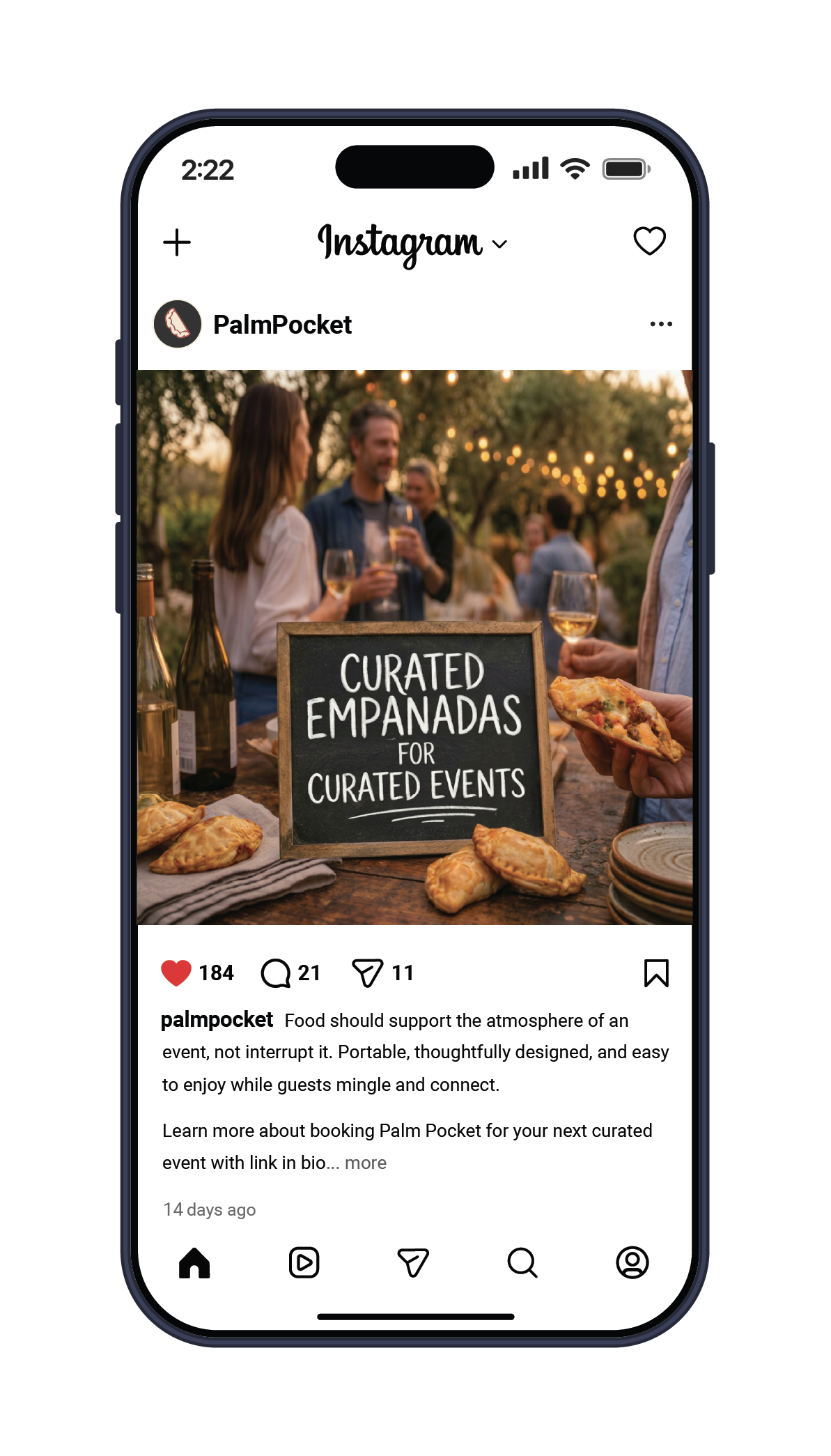
Task: Open direct messages from bottom navigation
Action: tap(413, 1262)
